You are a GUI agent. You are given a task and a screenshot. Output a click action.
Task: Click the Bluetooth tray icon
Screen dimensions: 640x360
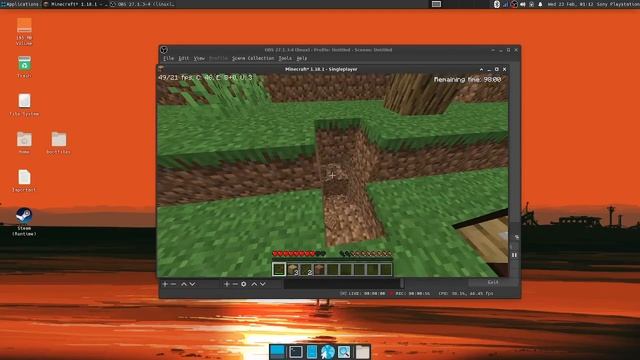pyautogui.click(x=497, y=4)
